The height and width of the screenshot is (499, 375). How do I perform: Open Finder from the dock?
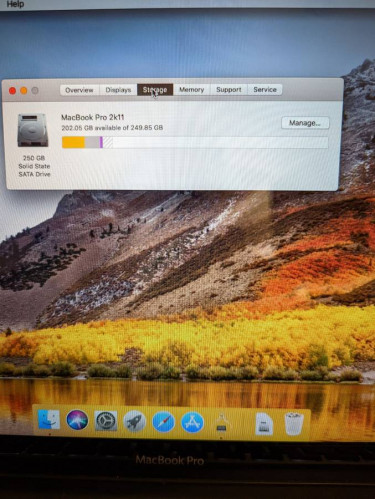[49, 420]
